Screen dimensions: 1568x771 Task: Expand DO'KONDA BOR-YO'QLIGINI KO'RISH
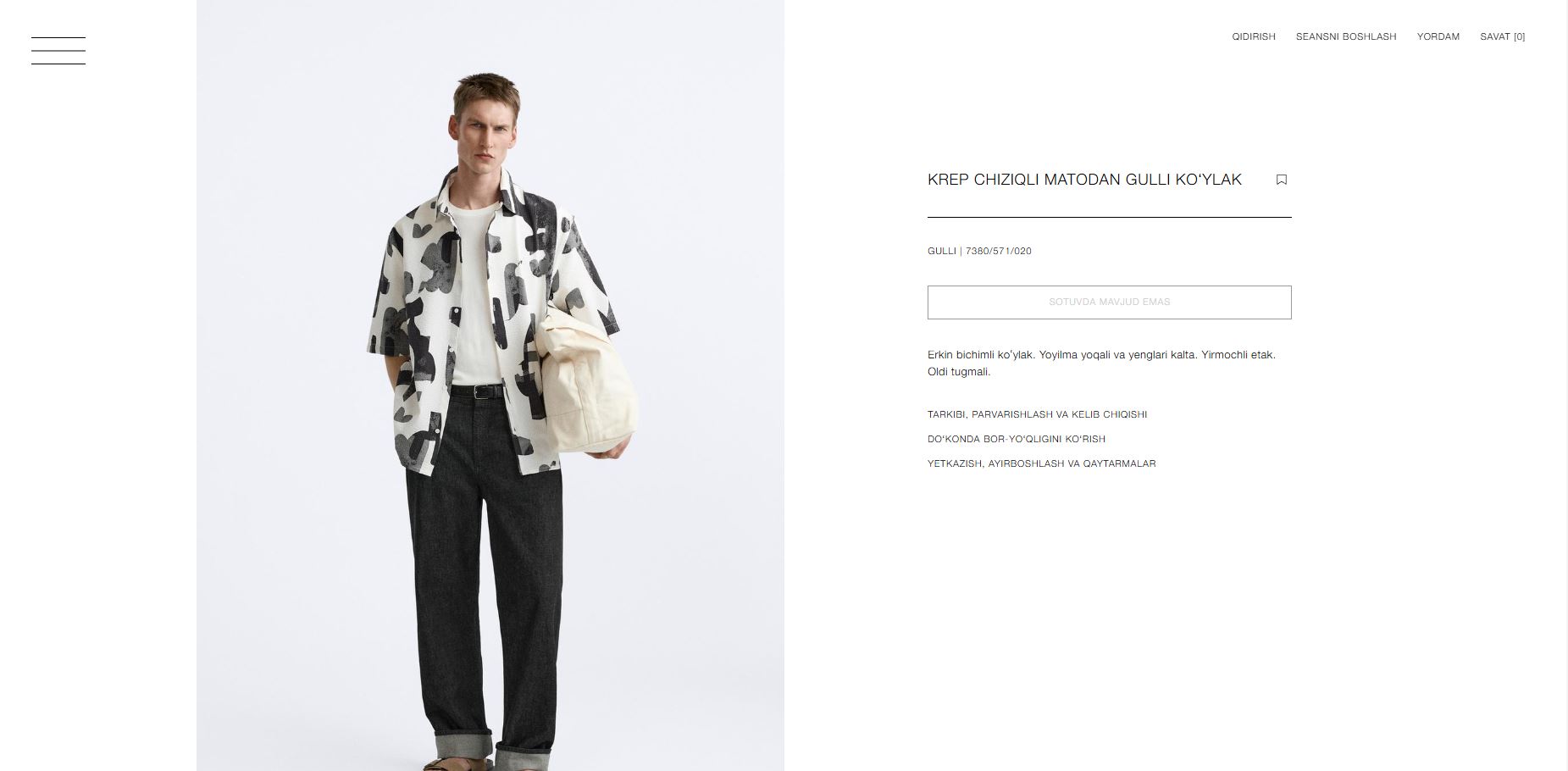1016,439
